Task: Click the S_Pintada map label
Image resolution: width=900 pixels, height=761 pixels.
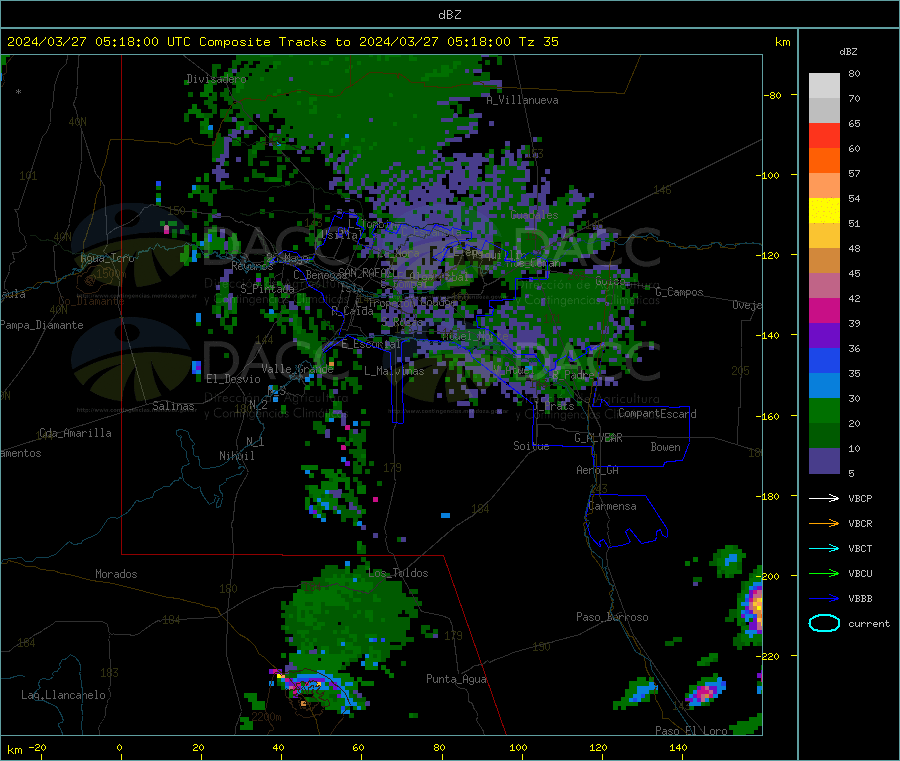Action: [267, 289]
